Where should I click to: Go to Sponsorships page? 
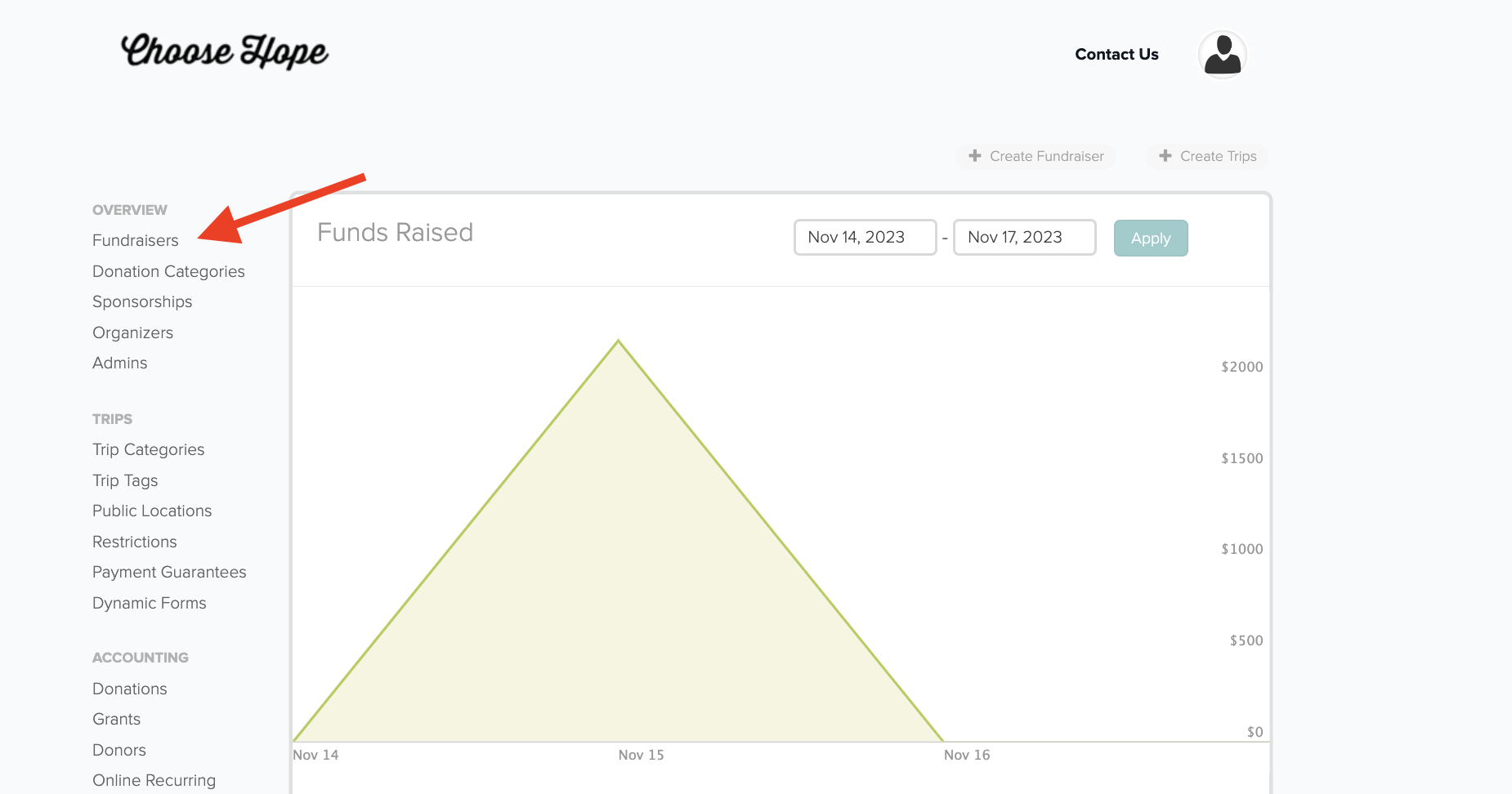pyautogui.click(x=142, y=302)
